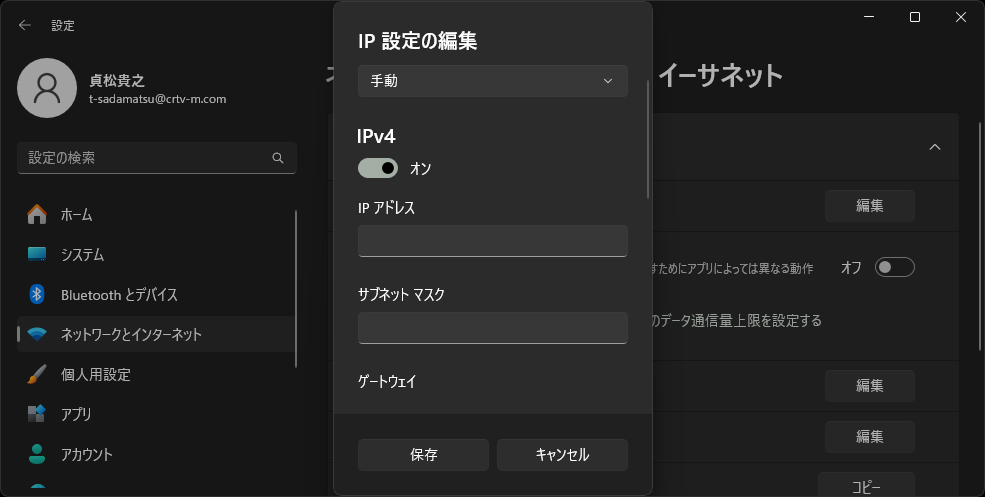
Task: Open システム settings page
Action: (155, 254)
